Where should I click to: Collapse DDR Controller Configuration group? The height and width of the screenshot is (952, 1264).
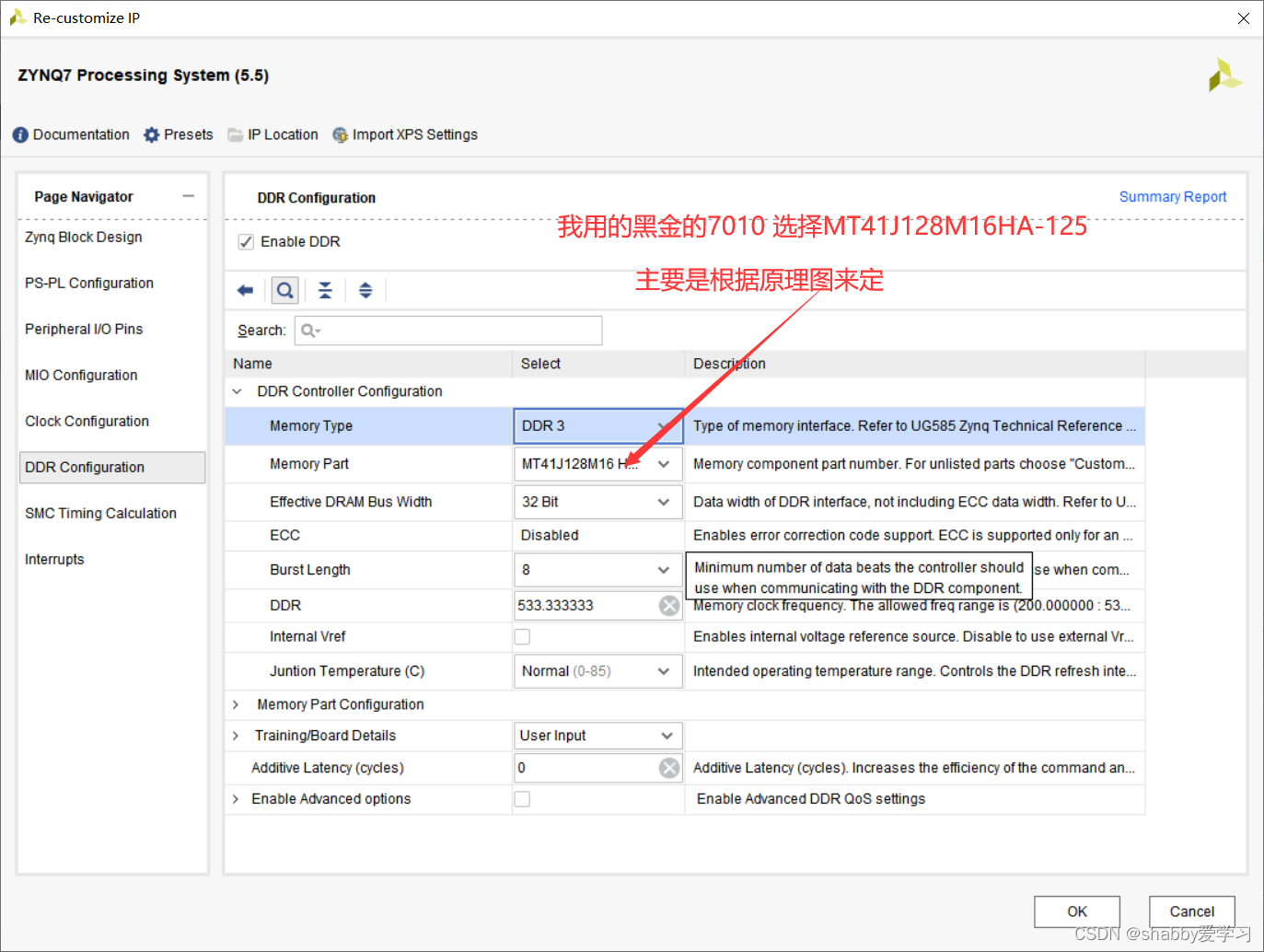pyautogui.click(x=237, y=391)
